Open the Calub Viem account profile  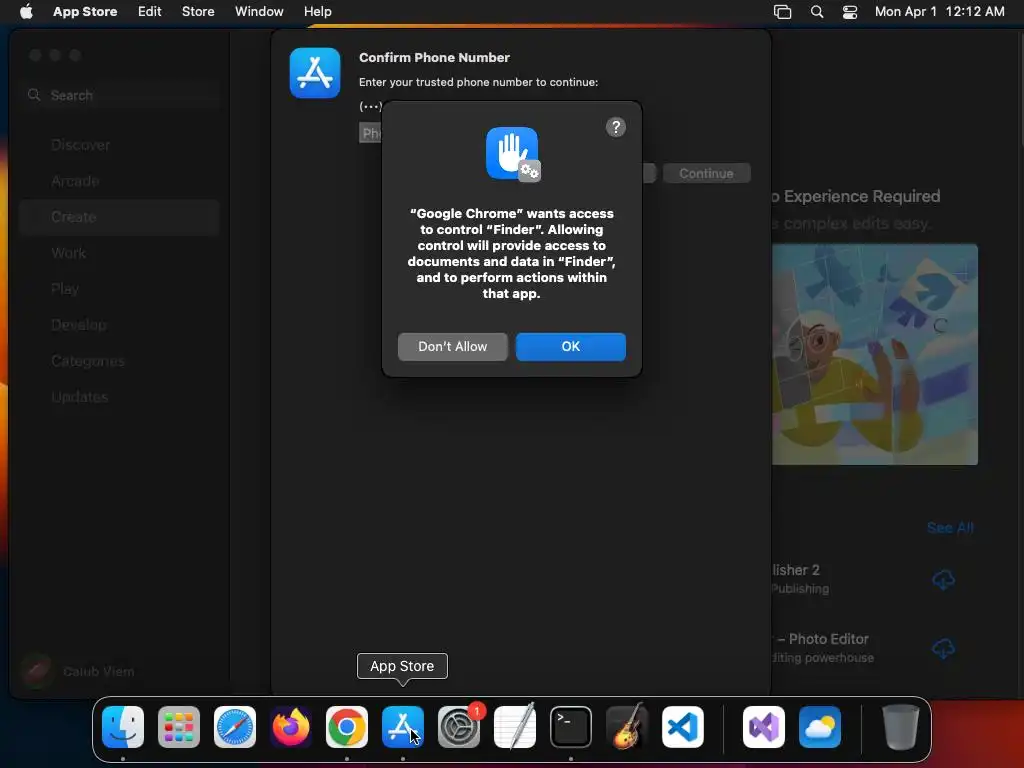pos(78,671)
